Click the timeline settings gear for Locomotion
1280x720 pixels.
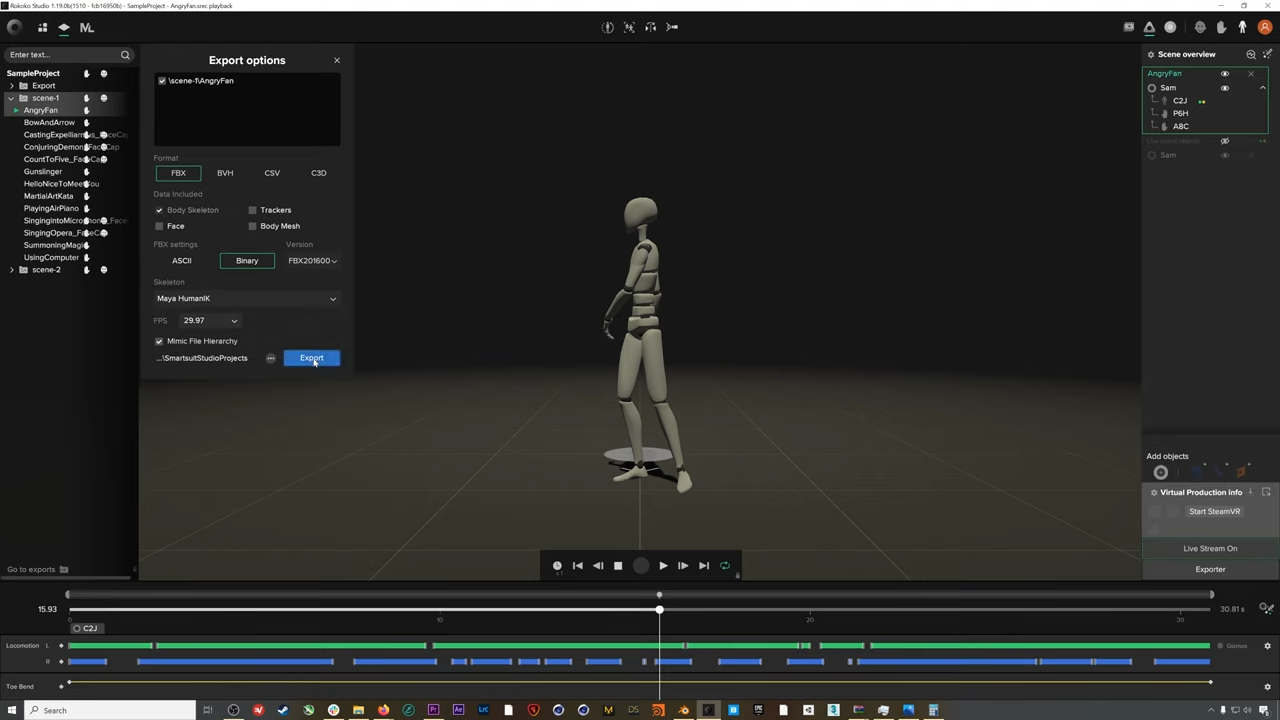tap(1267, 646)
